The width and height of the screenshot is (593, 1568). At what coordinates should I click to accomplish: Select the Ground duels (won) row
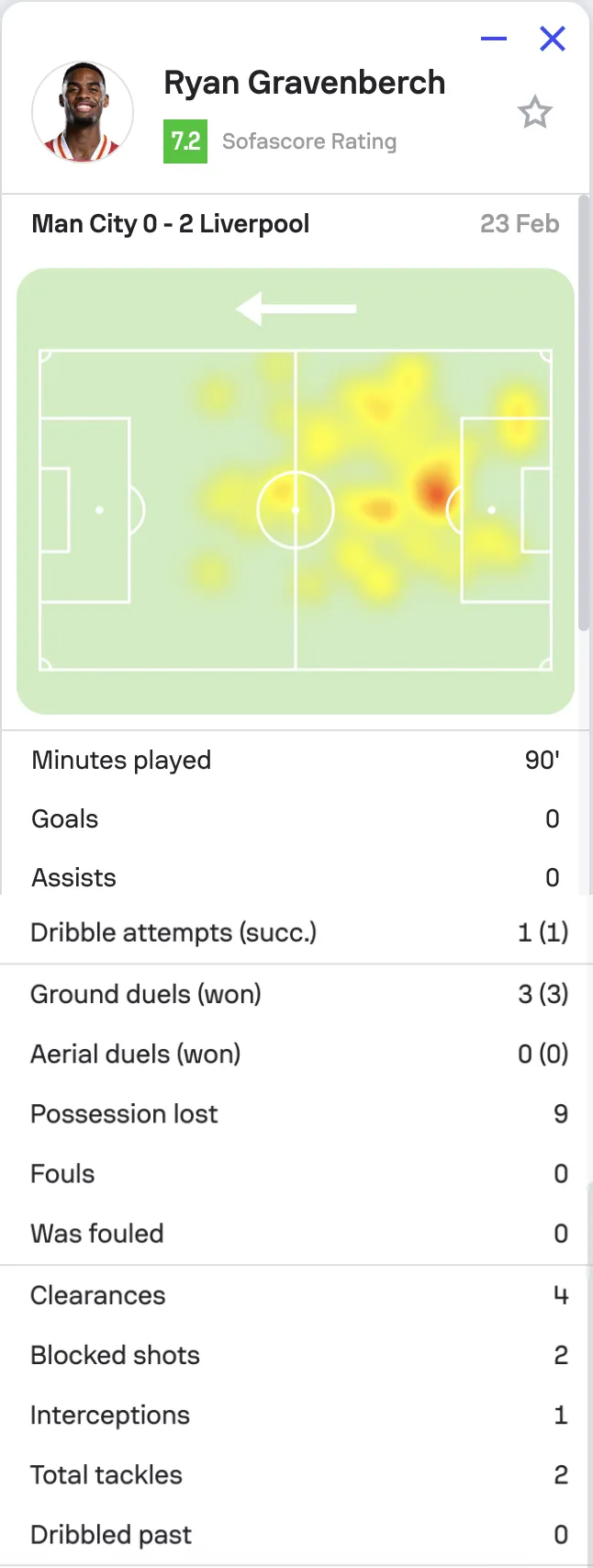pyautogui.click(x=296, y=994)
